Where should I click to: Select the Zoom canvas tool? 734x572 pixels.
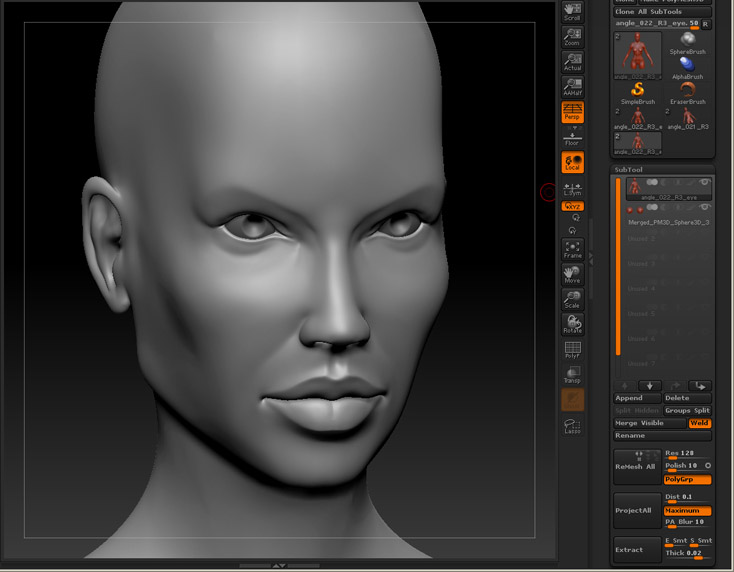click(572, 37)
